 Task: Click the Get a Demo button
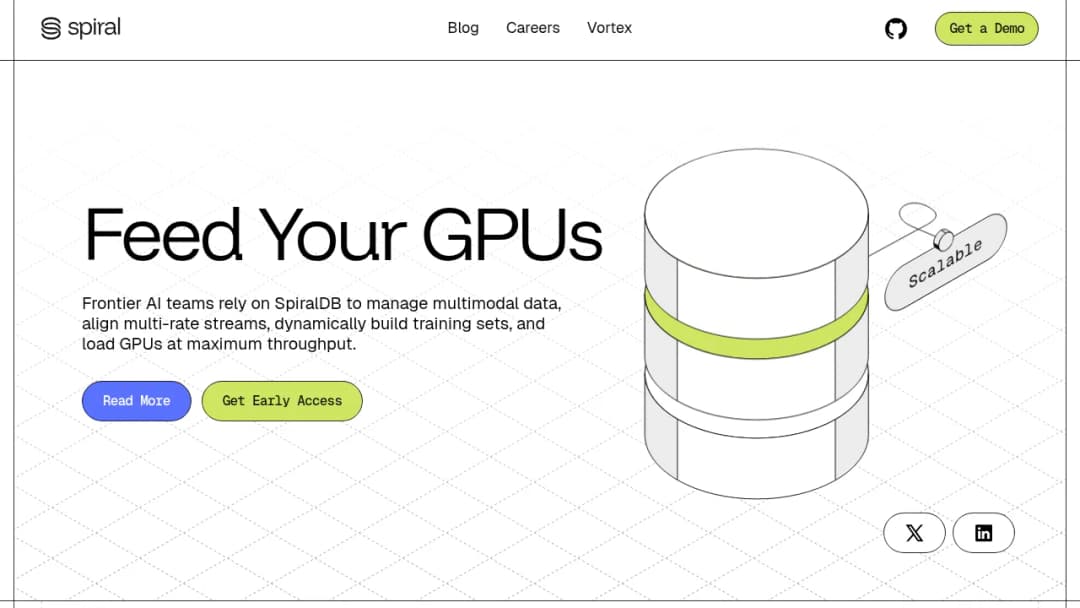[x=986, y=29]
